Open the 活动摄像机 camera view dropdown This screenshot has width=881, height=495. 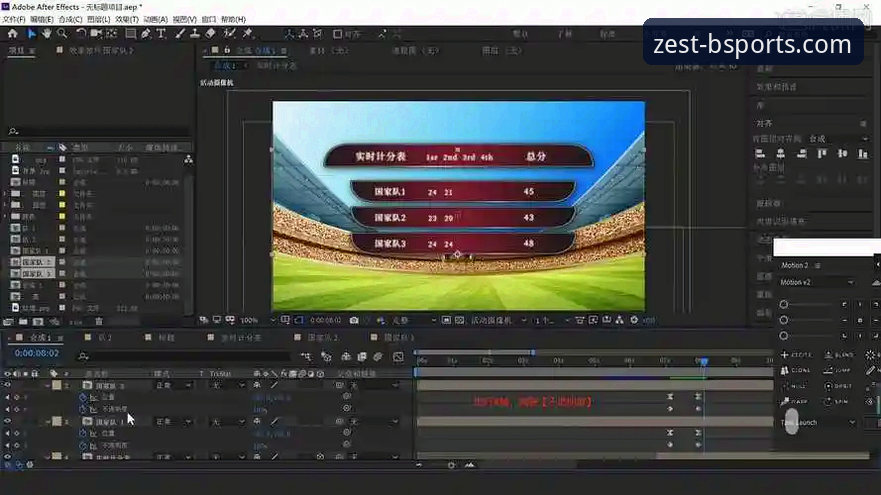point(499,320)
